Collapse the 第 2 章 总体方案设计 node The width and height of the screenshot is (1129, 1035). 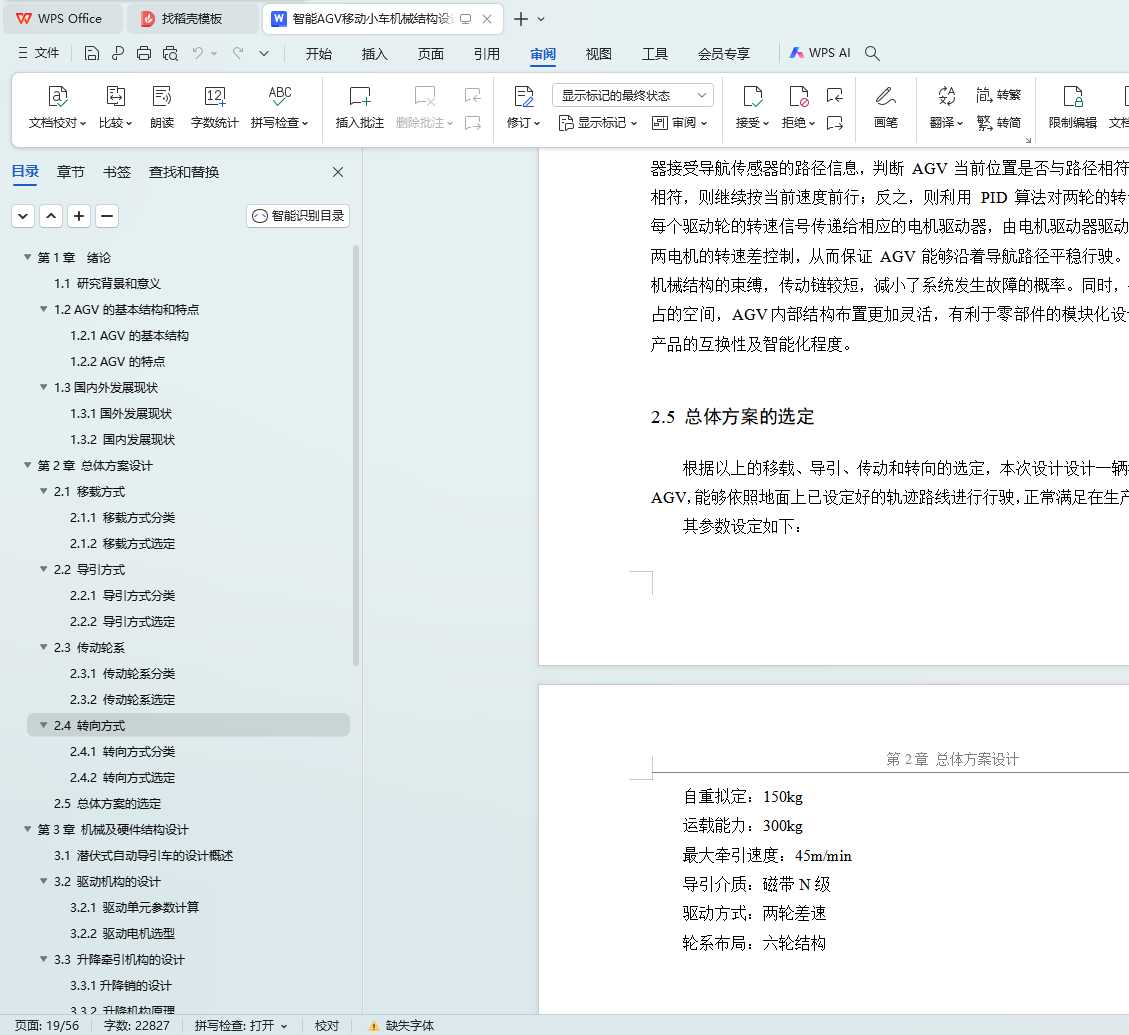click(27, 465)
